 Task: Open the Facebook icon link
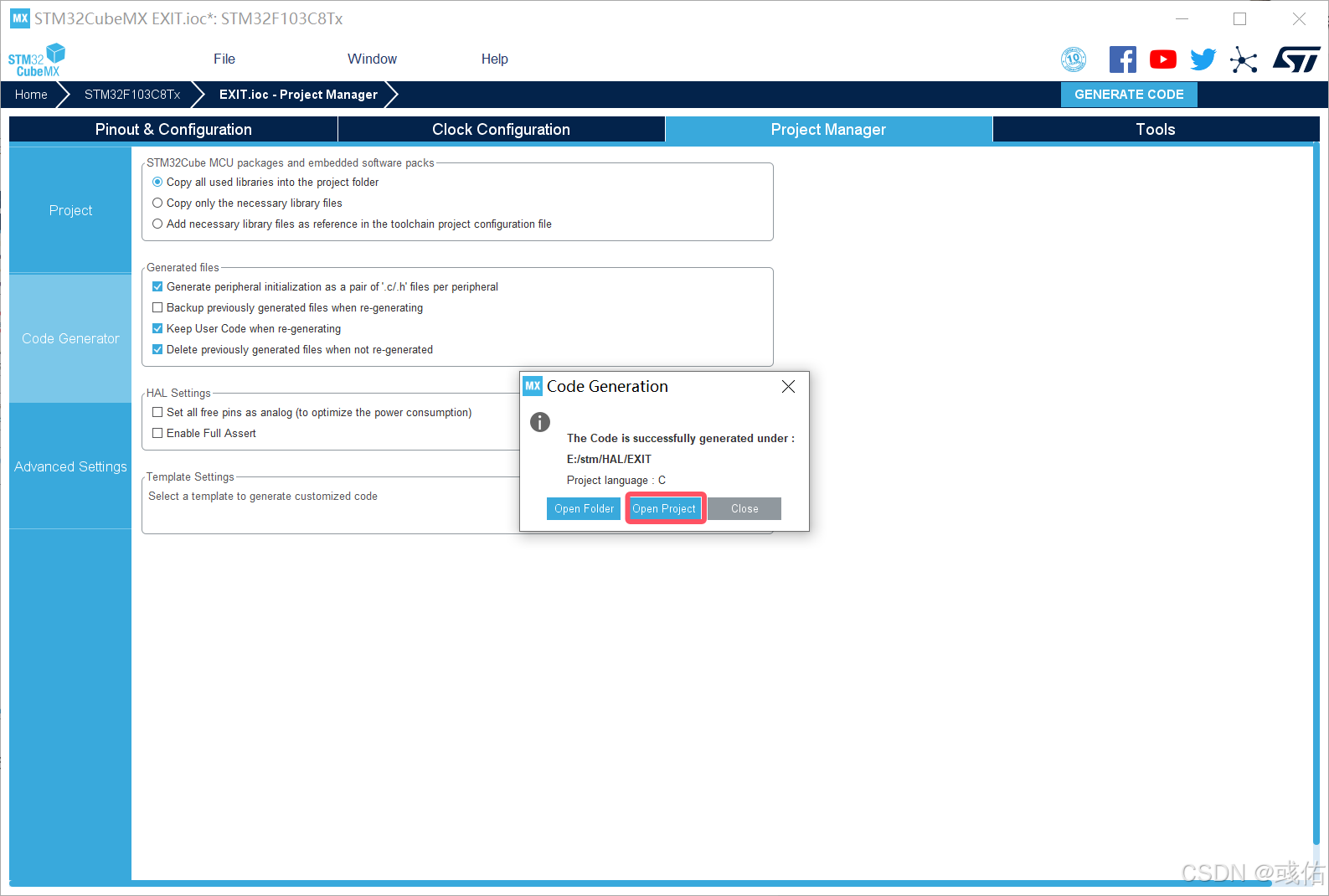(1122, 59)
